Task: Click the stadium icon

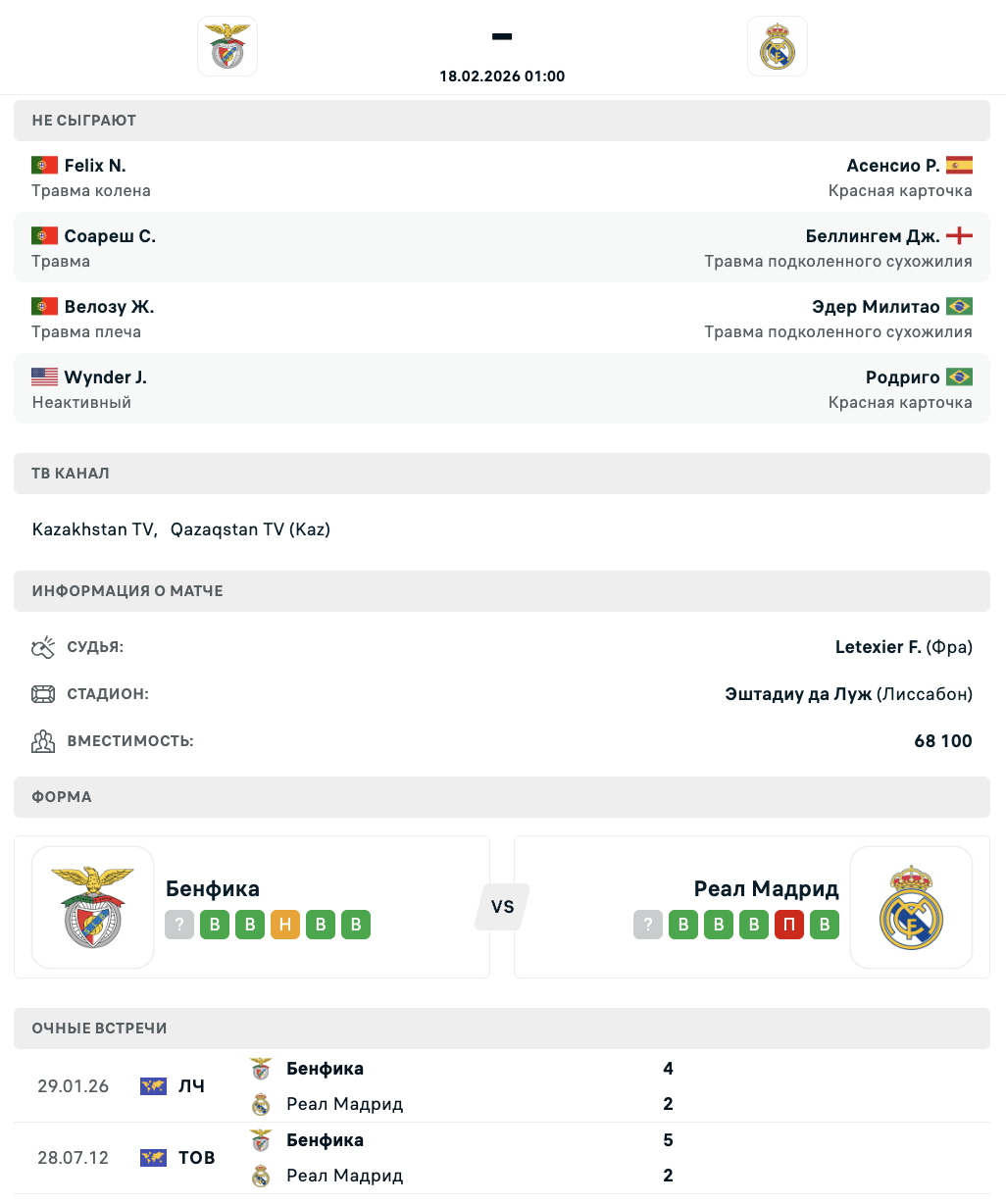Action: tap(43, 694)
